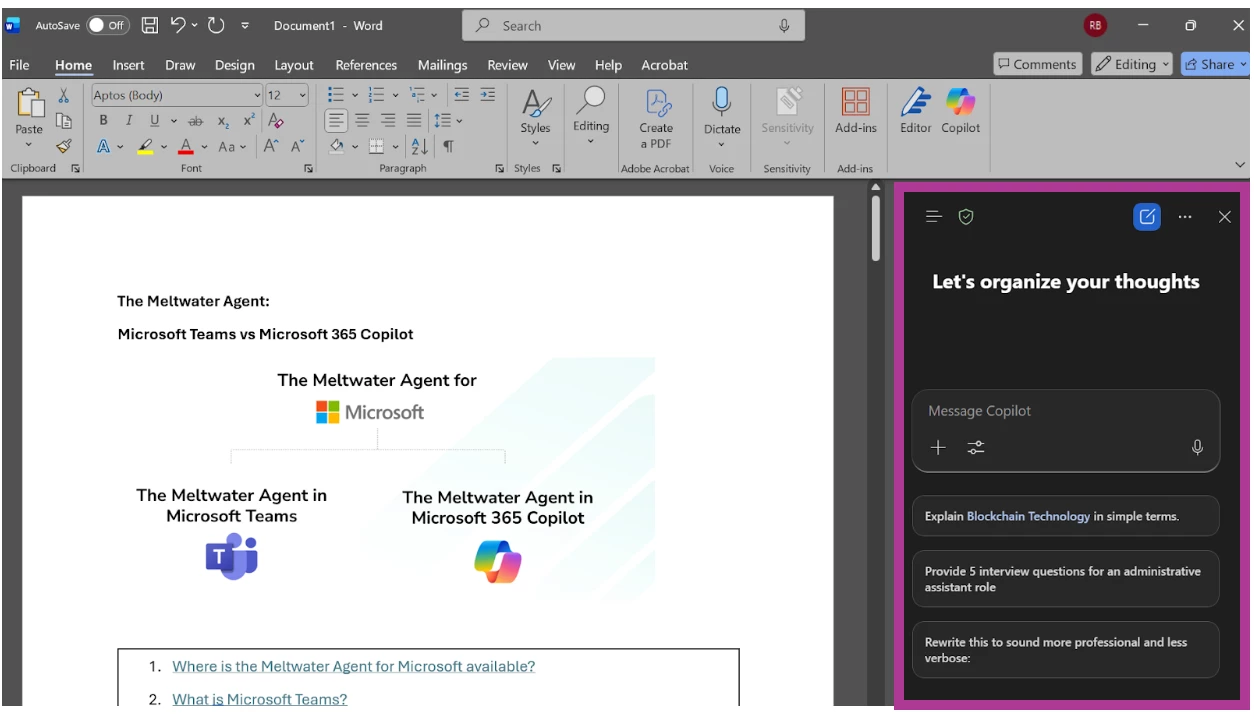Click the shield icon in Copilot pane
The image size is (1254, 718).
click(x=966, y=216)
